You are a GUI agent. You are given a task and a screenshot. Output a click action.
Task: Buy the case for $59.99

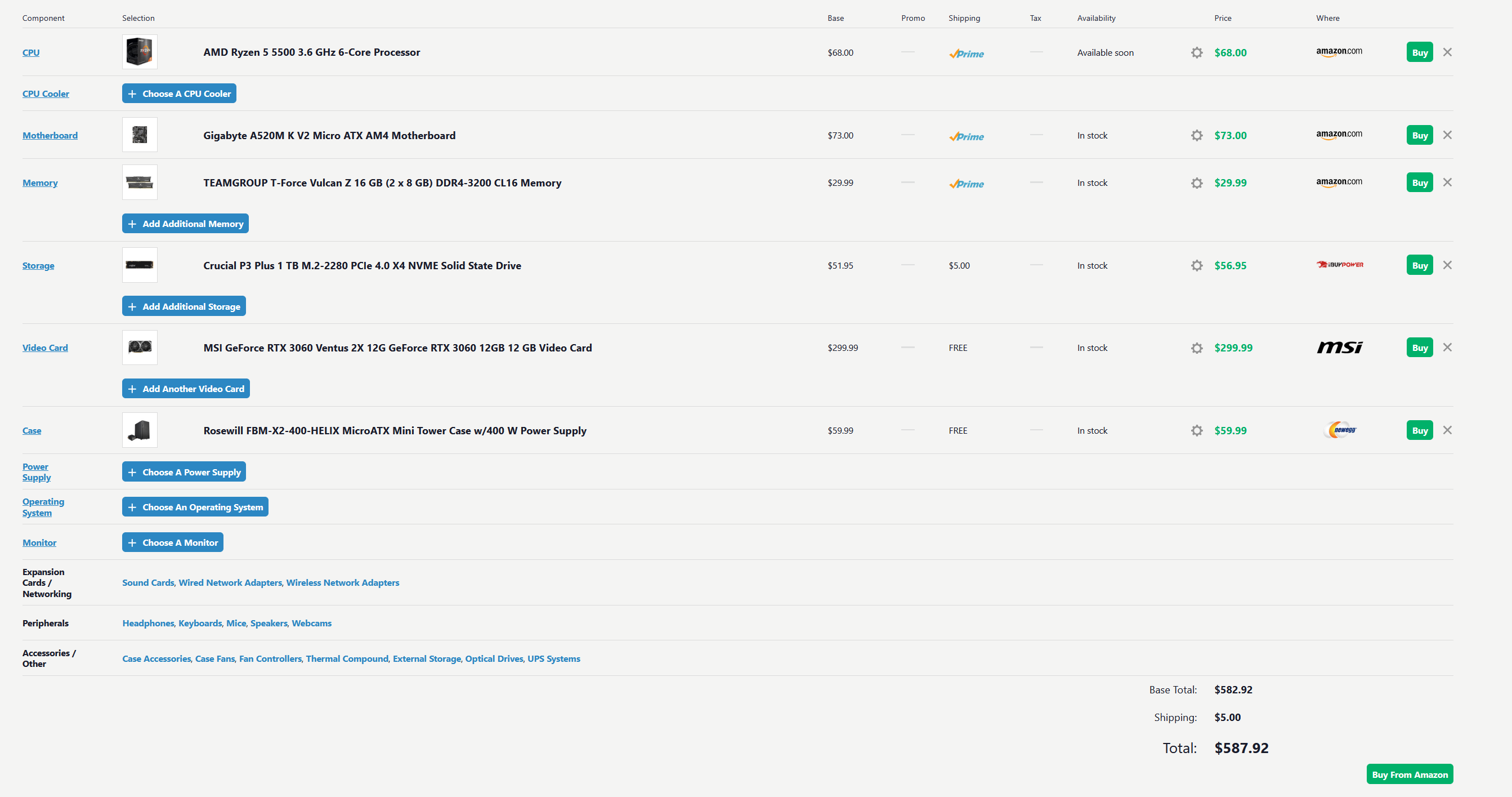click(x=1419, y=430)
